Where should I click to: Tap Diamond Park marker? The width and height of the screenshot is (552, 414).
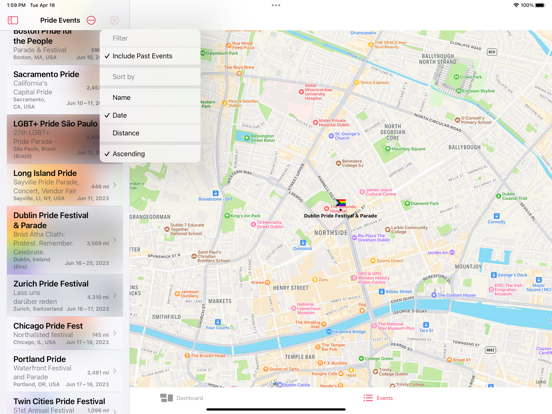coord(407,203)
